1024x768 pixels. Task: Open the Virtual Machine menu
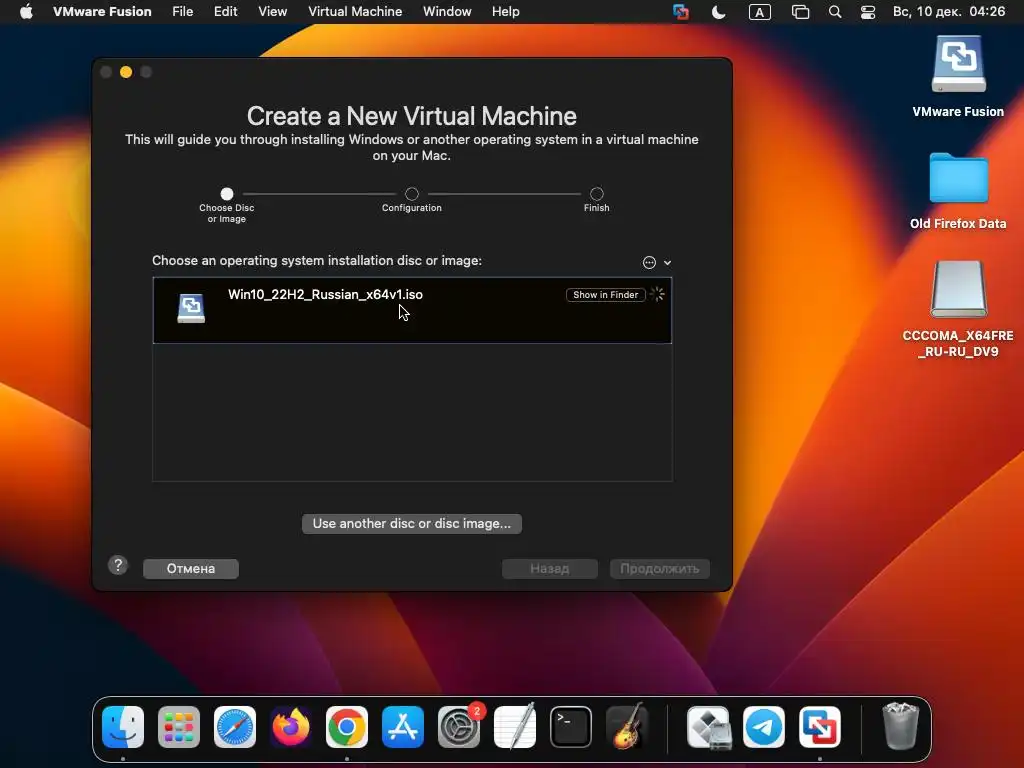coord(355,12)
